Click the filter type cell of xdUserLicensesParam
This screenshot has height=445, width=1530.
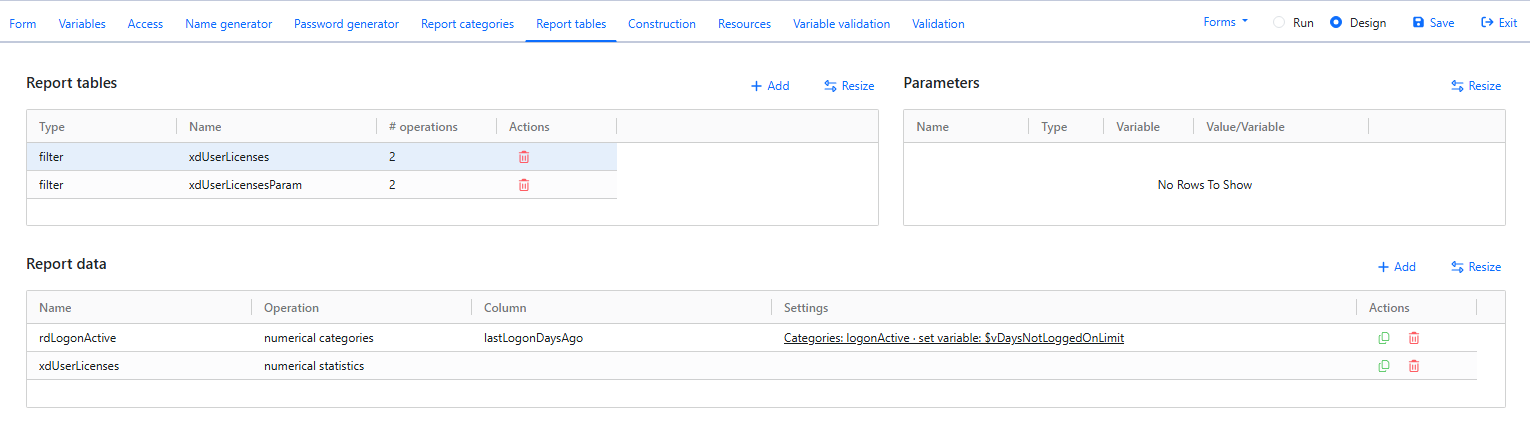(x=102, y=185)
